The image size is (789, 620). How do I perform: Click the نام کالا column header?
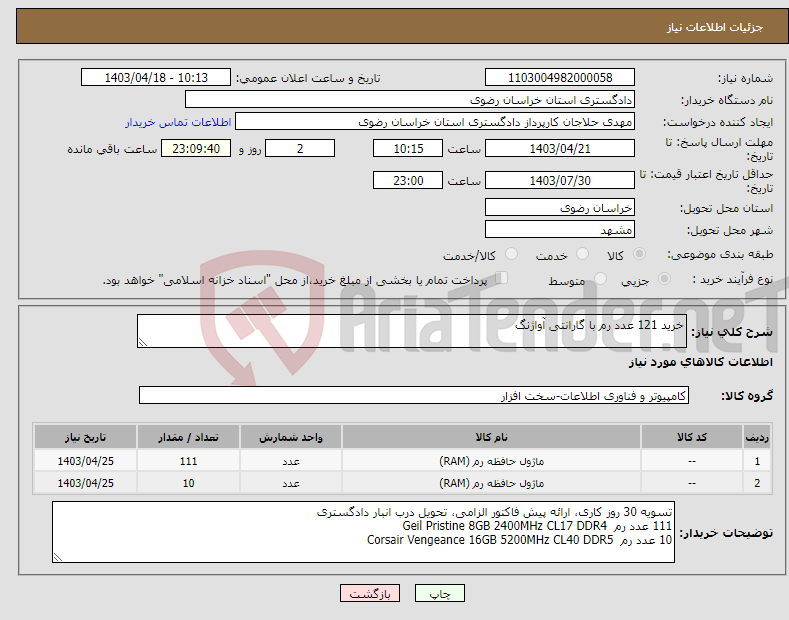click(x=491, y=437)
